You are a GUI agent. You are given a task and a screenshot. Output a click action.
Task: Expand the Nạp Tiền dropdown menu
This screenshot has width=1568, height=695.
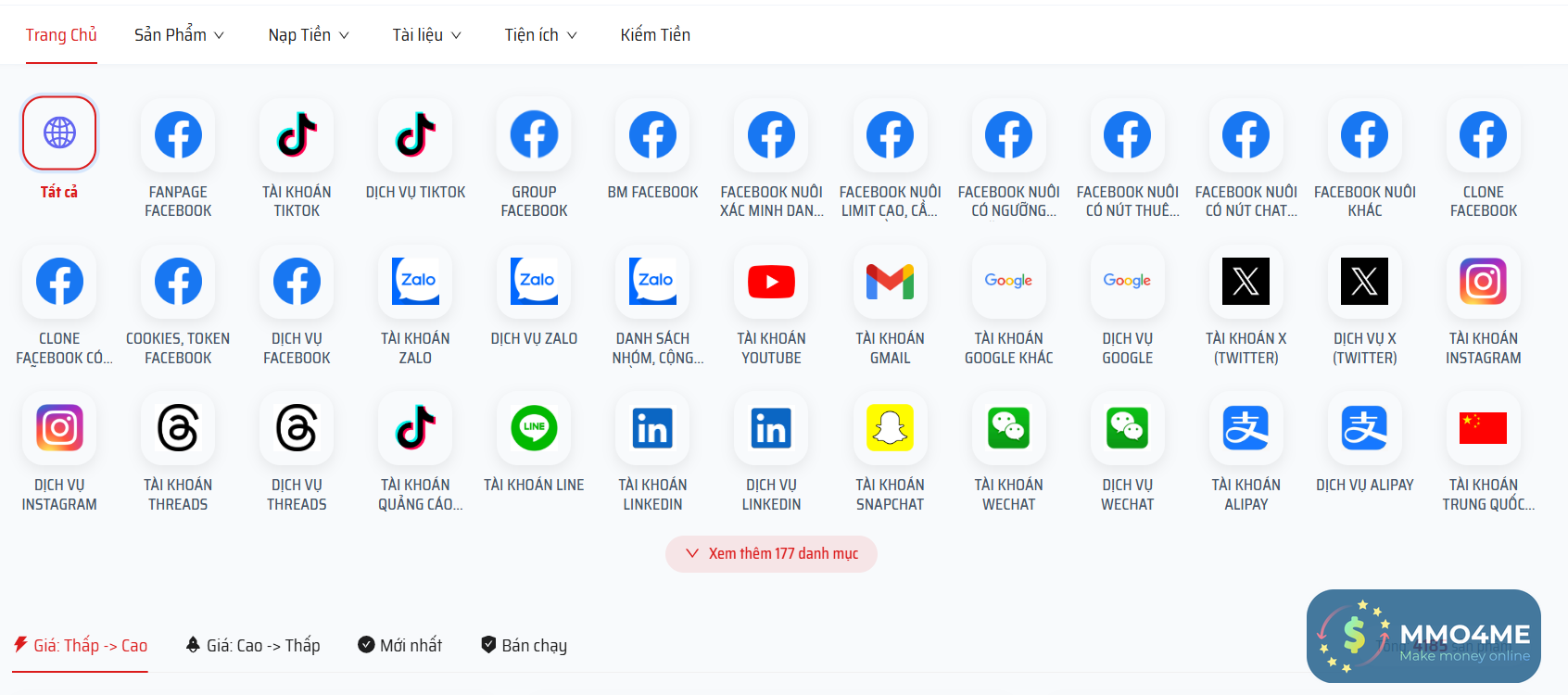[309, 35]
